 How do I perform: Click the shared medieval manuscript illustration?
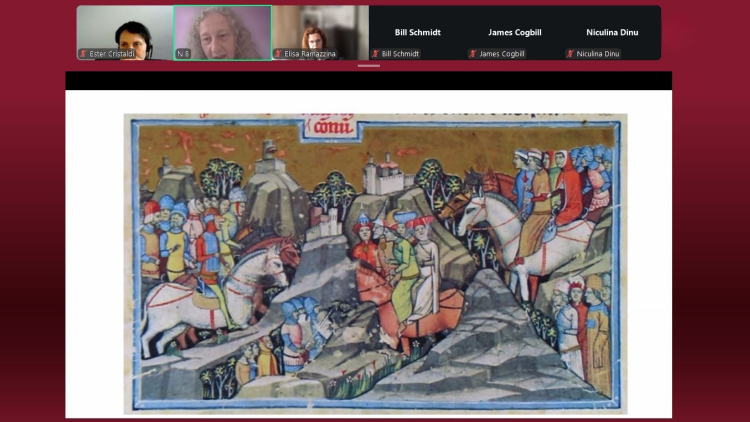click(375, 264)
